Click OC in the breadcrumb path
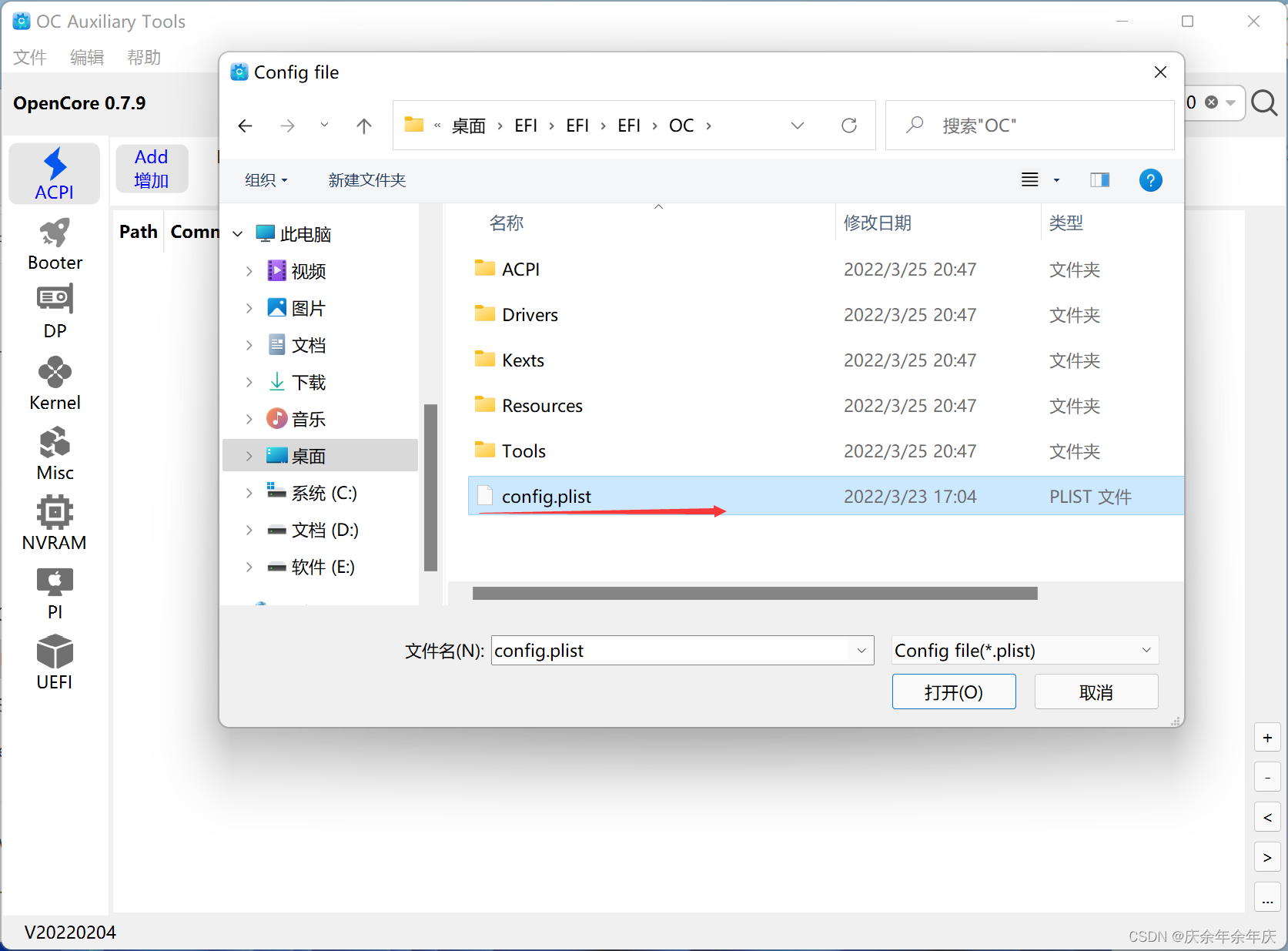 tap(681, 126)
